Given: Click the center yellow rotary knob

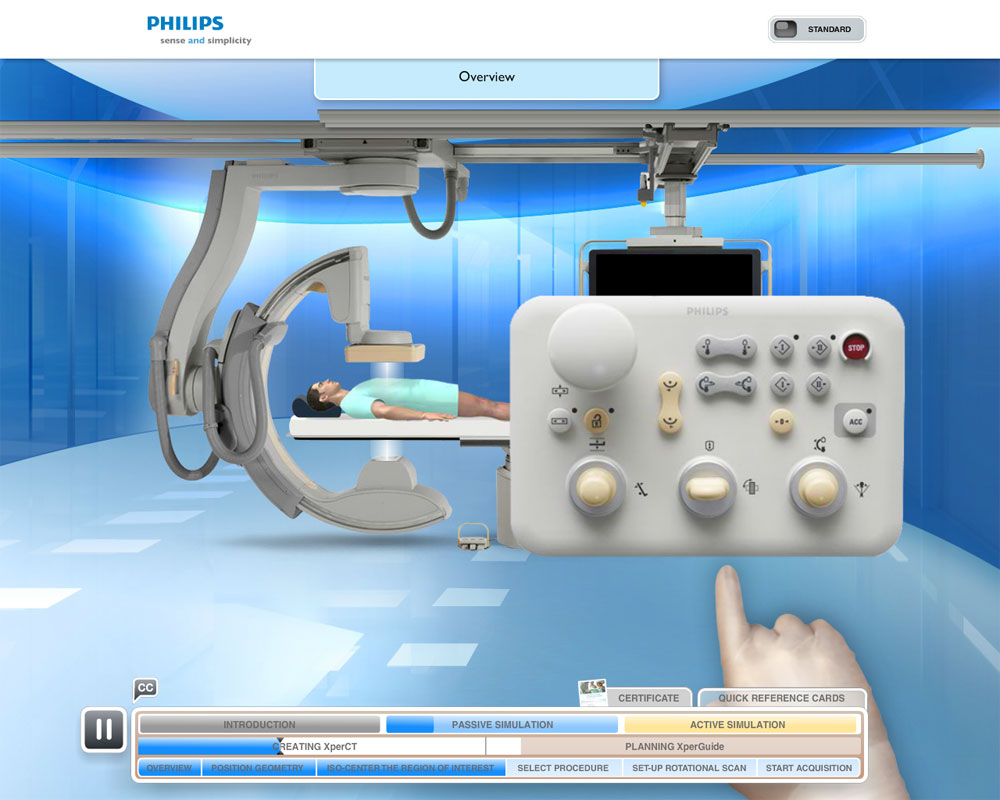Looking at the screenshot, I should pos(707,488).
